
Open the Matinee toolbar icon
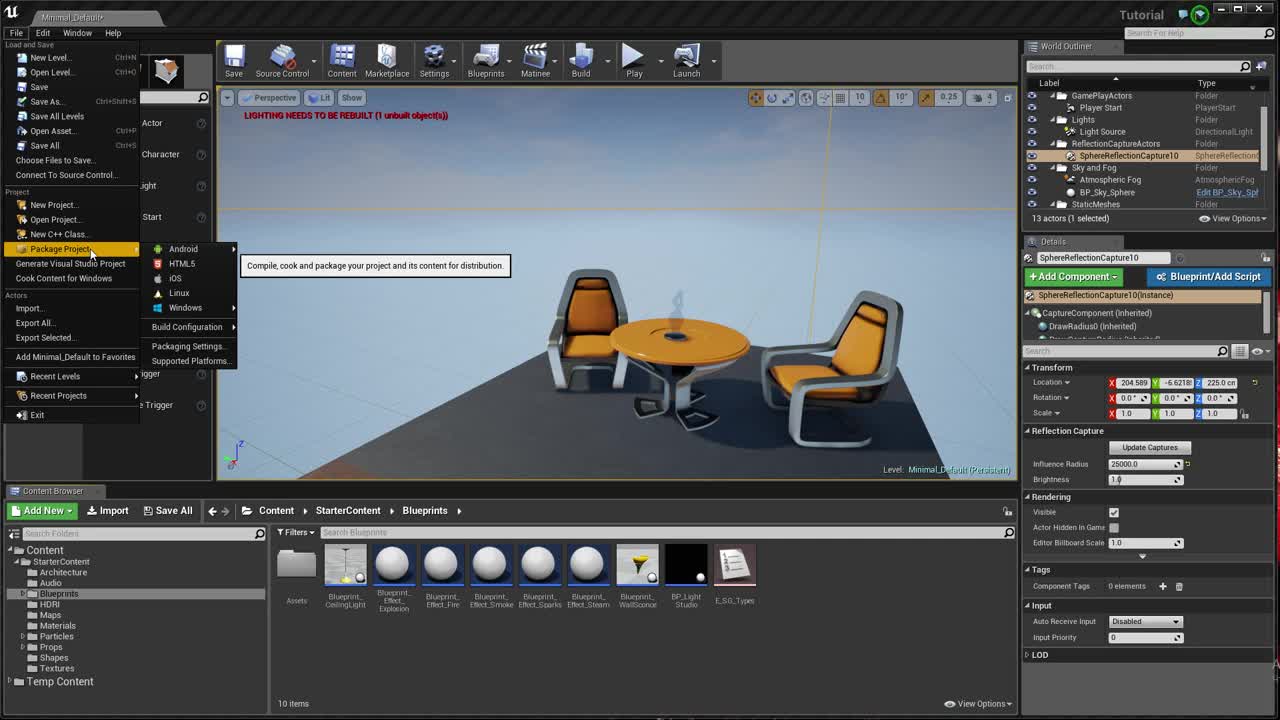535,61
